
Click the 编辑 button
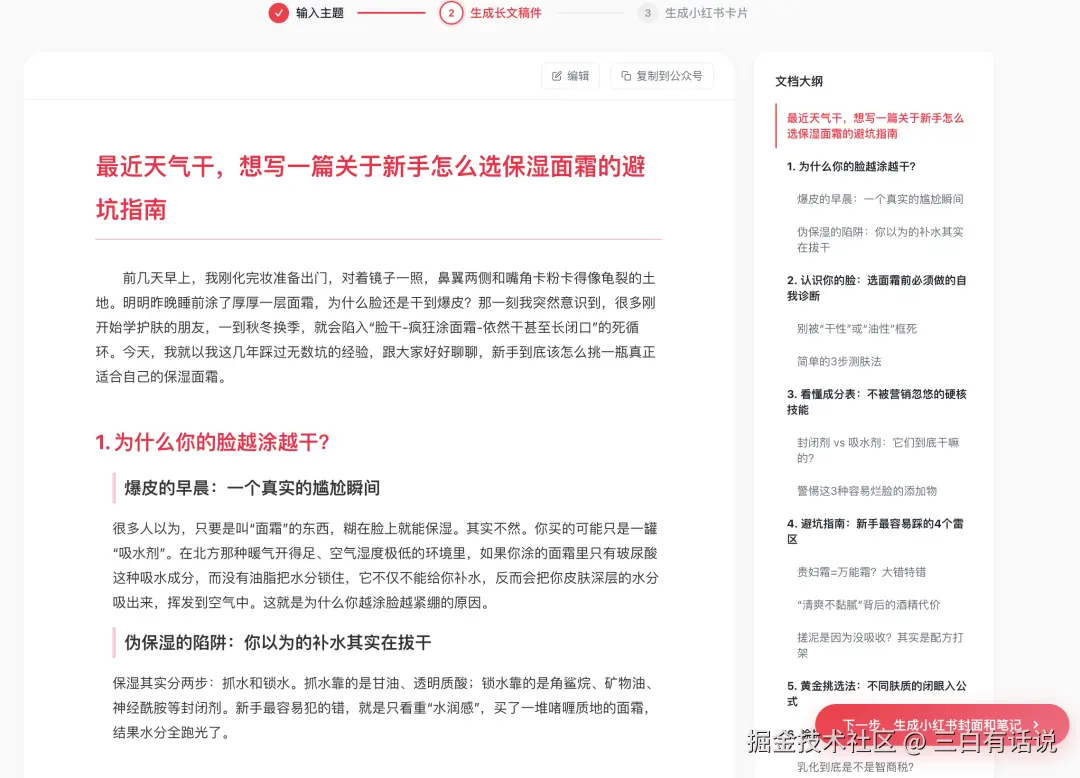coord(570,75)
